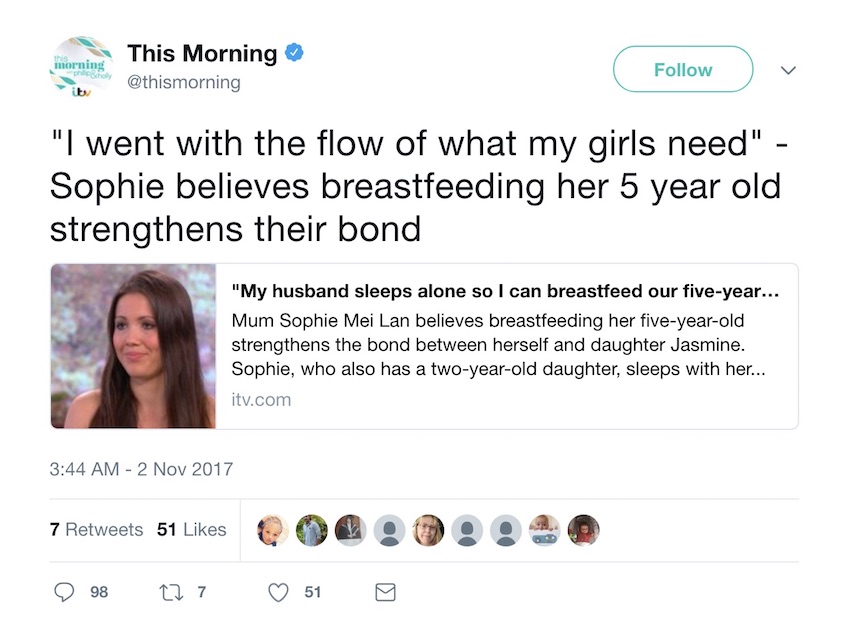Click the article card woman's thumbnail
This screenshot has height=643, width=850.
(x=133, y=346)
